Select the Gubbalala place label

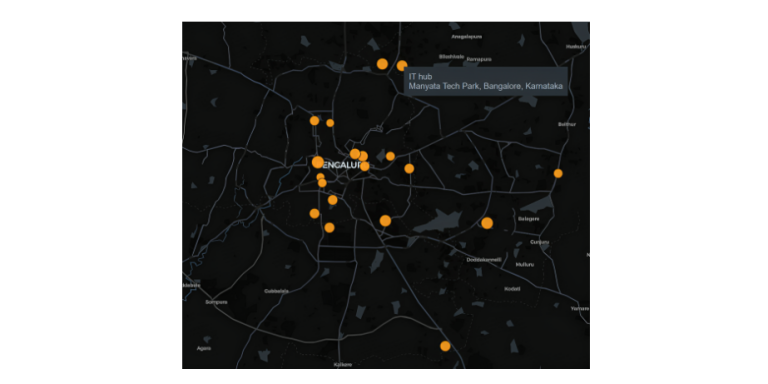(x=276, y=290)
